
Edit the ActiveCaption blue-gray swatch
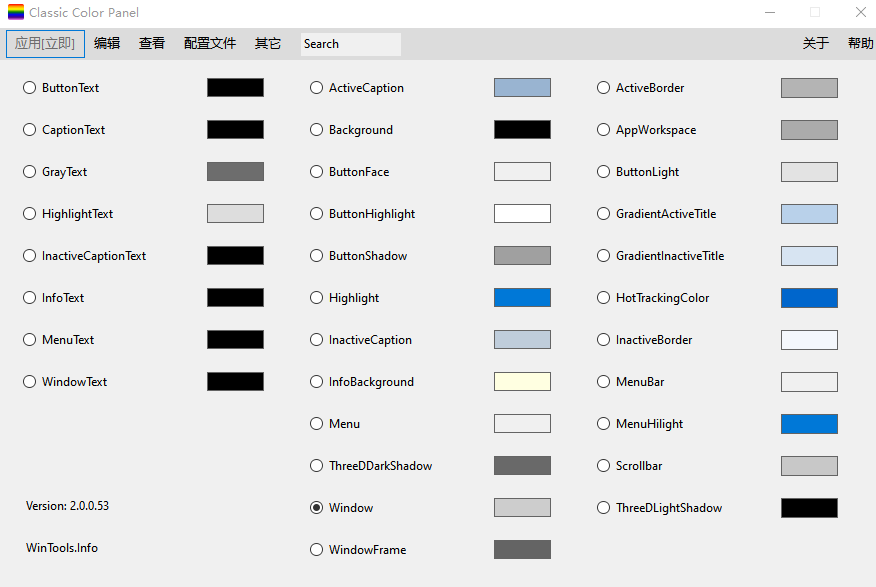(522, 88)
